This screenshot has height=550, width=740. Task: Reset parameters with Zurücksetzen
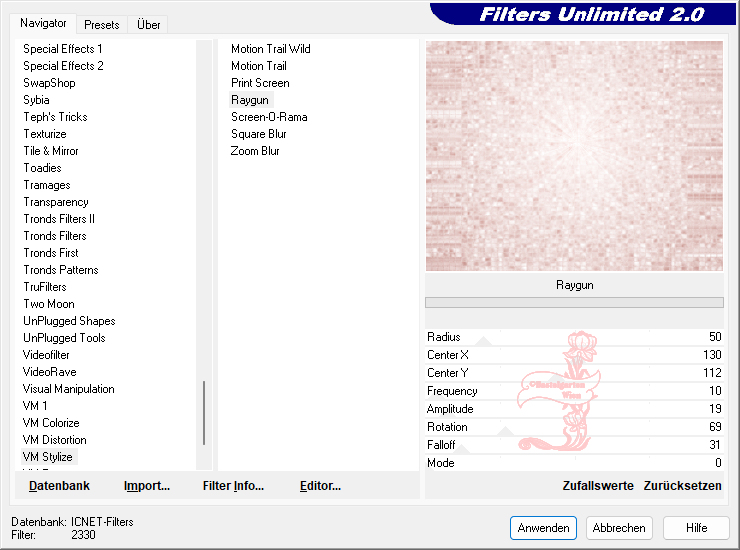682,486
